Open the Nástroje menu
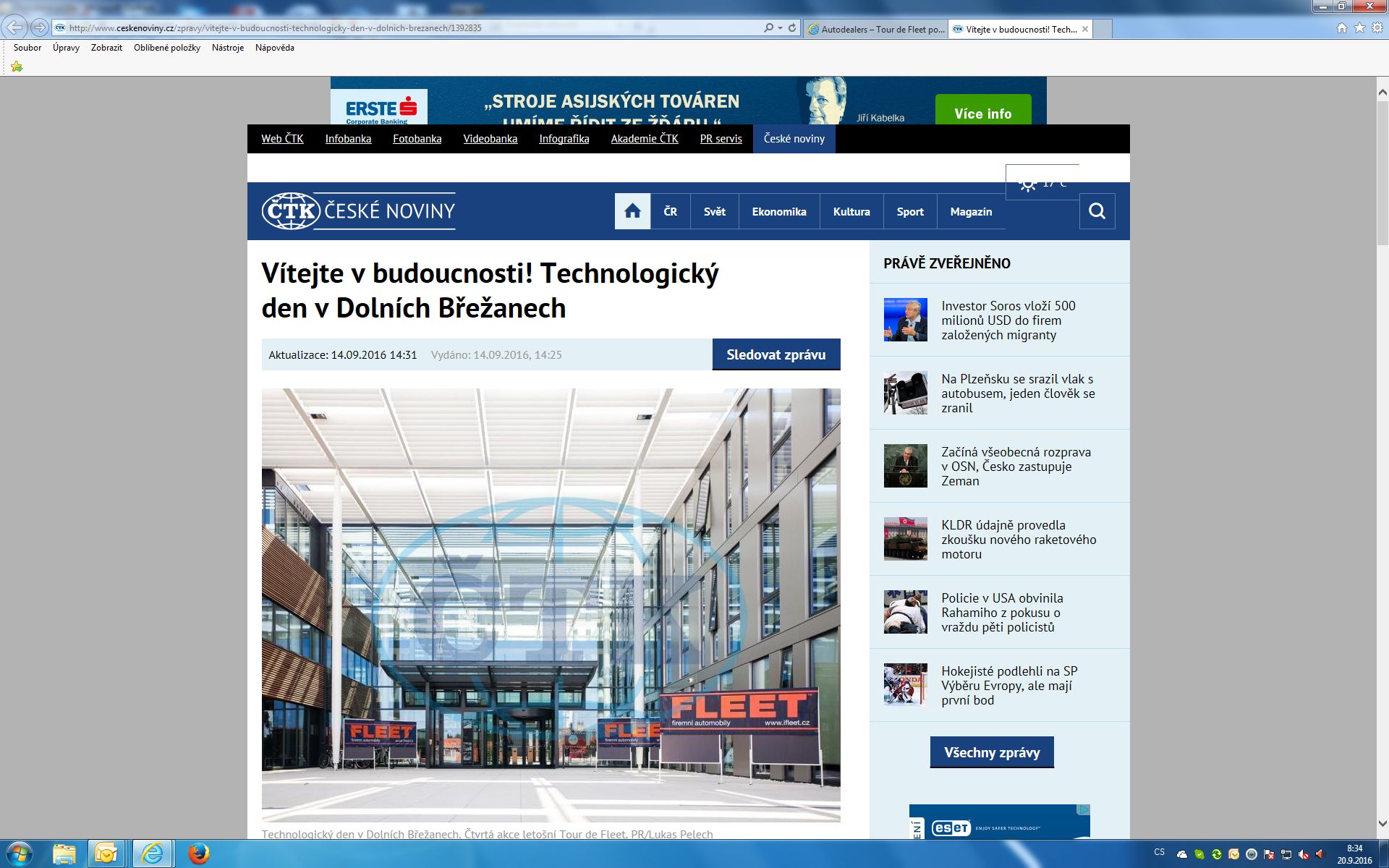This screenshot has height=868, width=1389. (x=228, y=48)
